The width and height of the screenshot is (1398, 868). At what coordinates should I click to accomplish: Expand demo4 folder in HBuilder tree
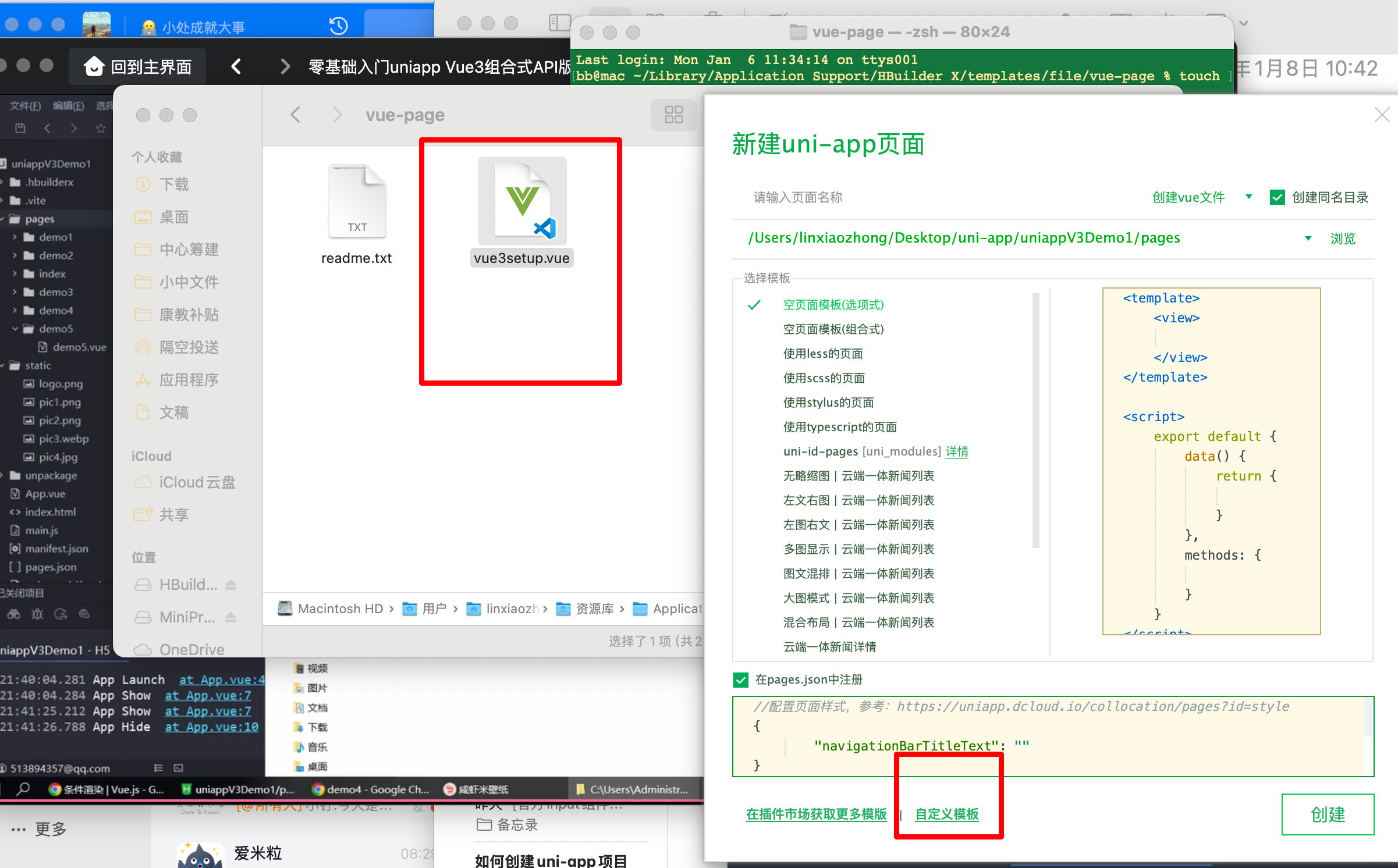15,310
